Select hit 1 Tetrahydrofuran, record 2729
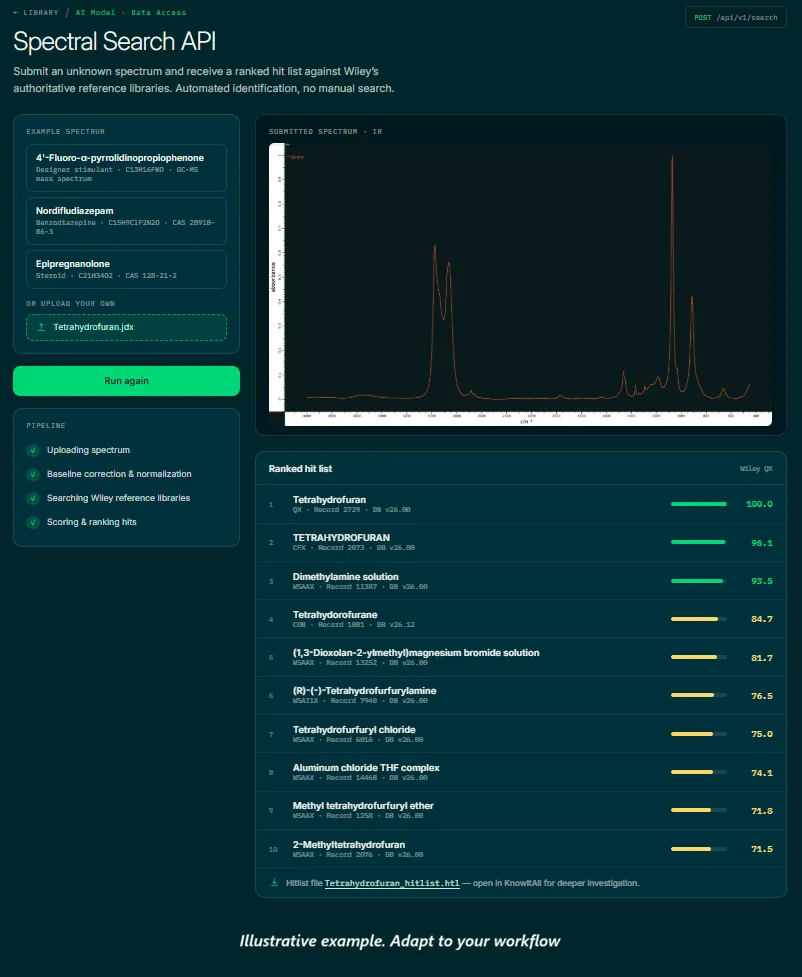 click(521, 504)
